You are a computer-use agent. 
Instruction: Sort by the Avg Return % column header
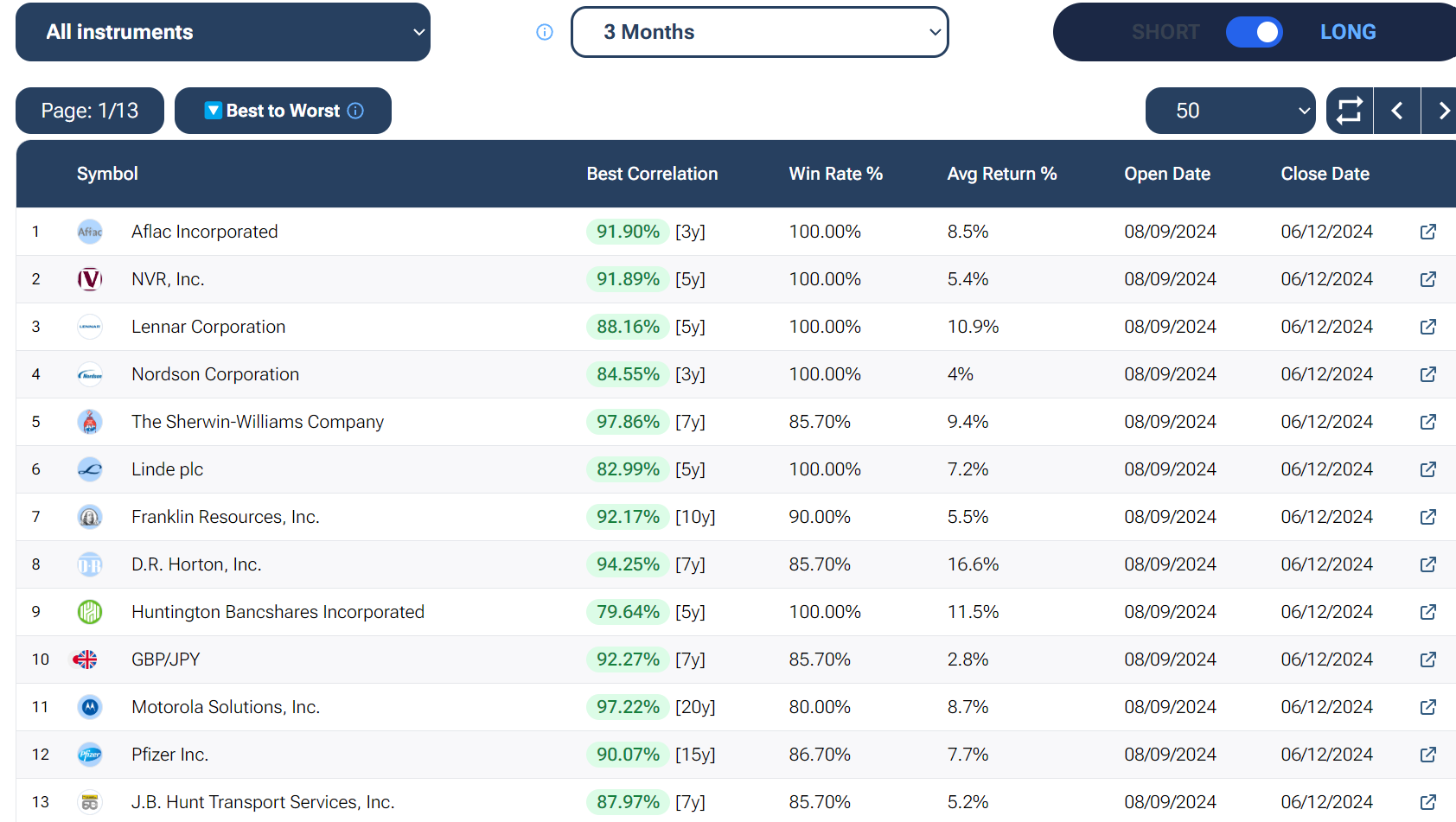1002,174
